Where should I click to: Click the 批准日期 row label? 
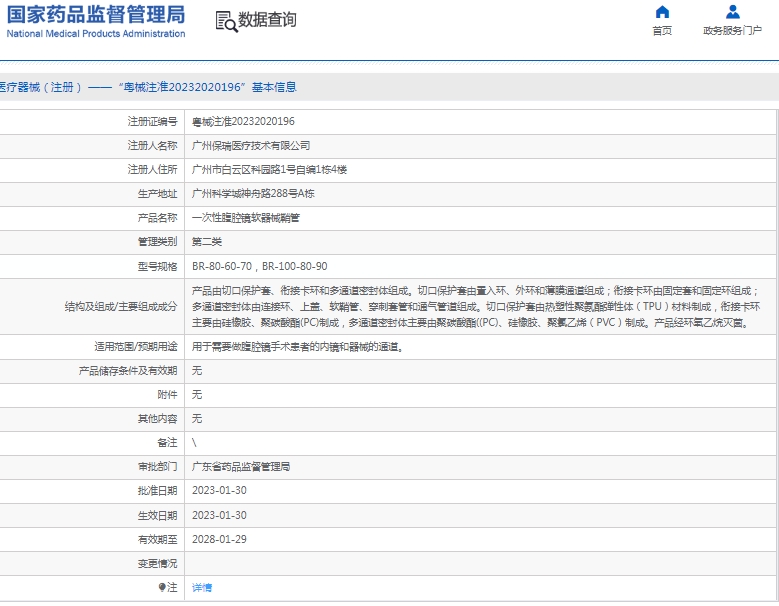pos(157,491)
